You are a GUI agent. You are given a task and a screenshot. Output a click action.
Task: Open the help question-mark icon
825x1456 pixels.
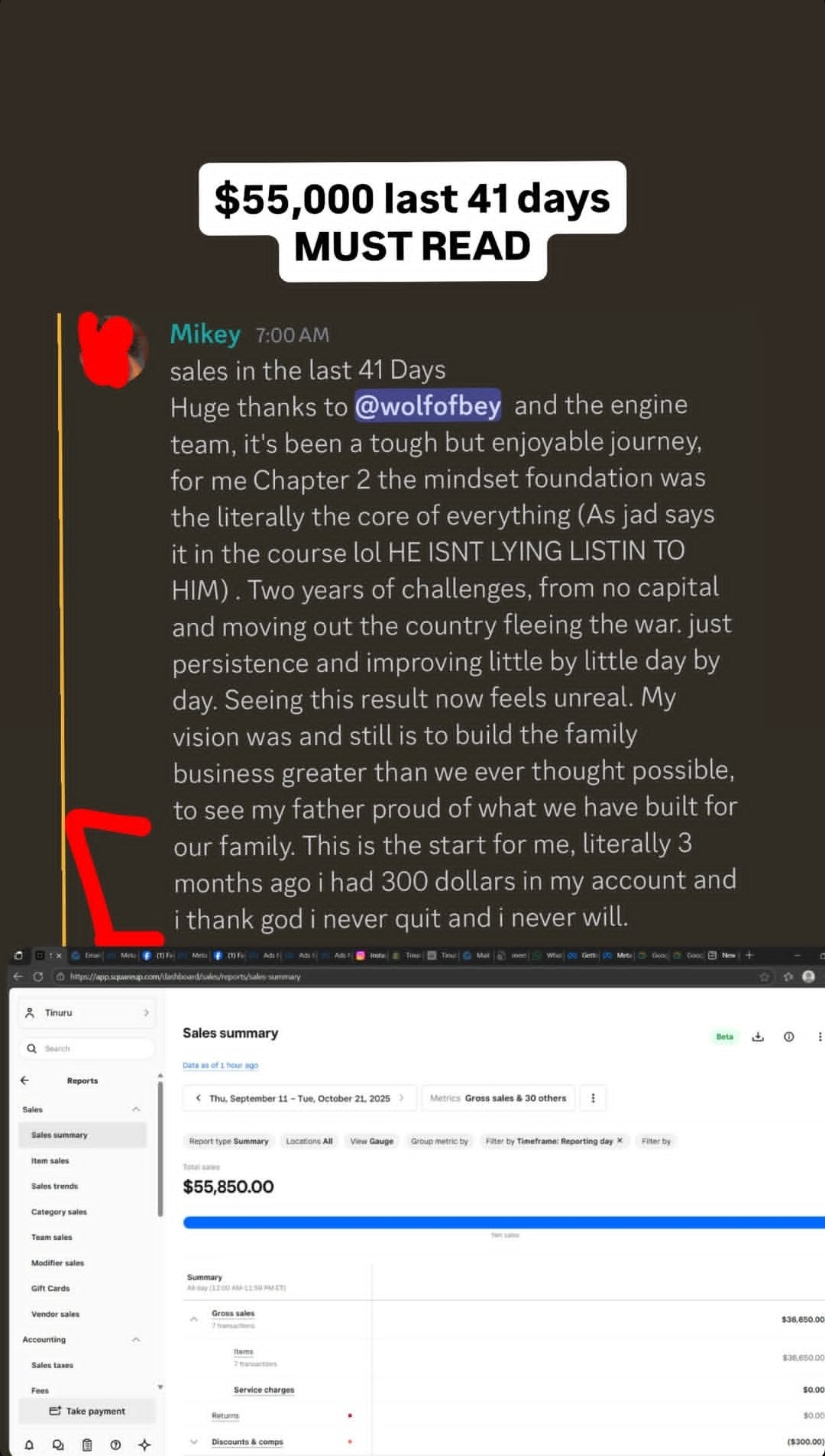pyautogui.click(x=115, y=1445)
